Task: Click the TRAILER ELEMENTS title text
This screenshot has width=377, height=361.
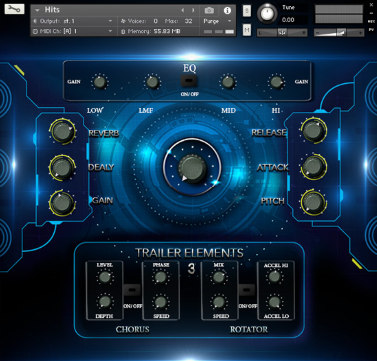Action: (189, 253)
